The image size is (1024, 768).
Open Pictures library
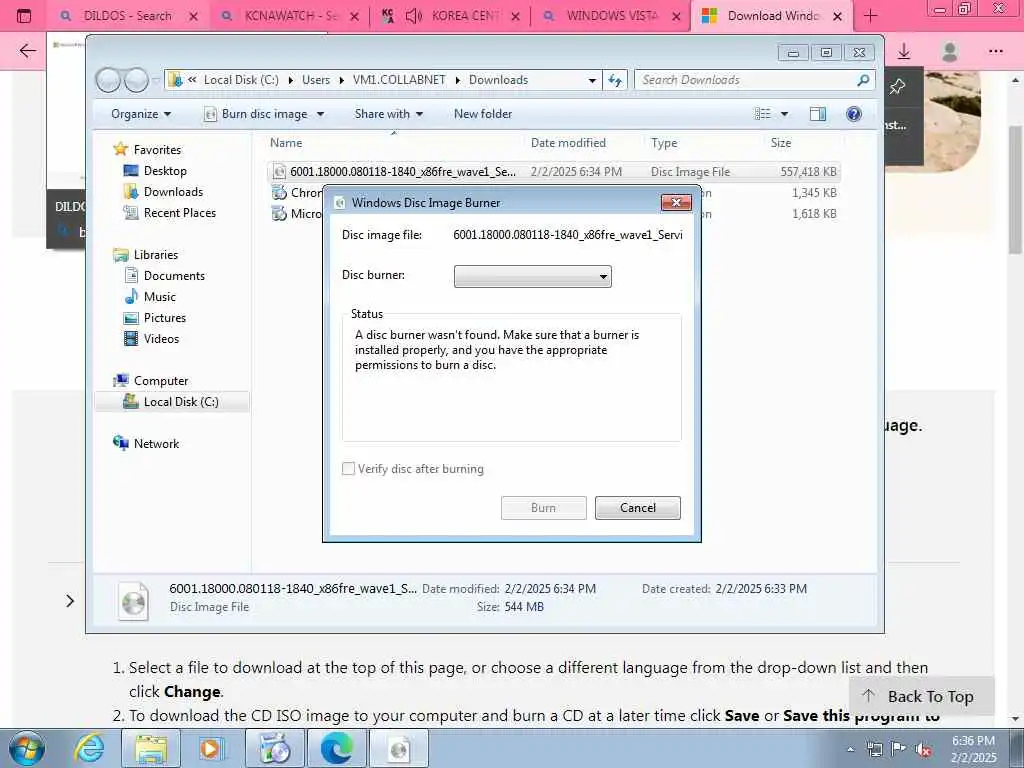[165, 317]
